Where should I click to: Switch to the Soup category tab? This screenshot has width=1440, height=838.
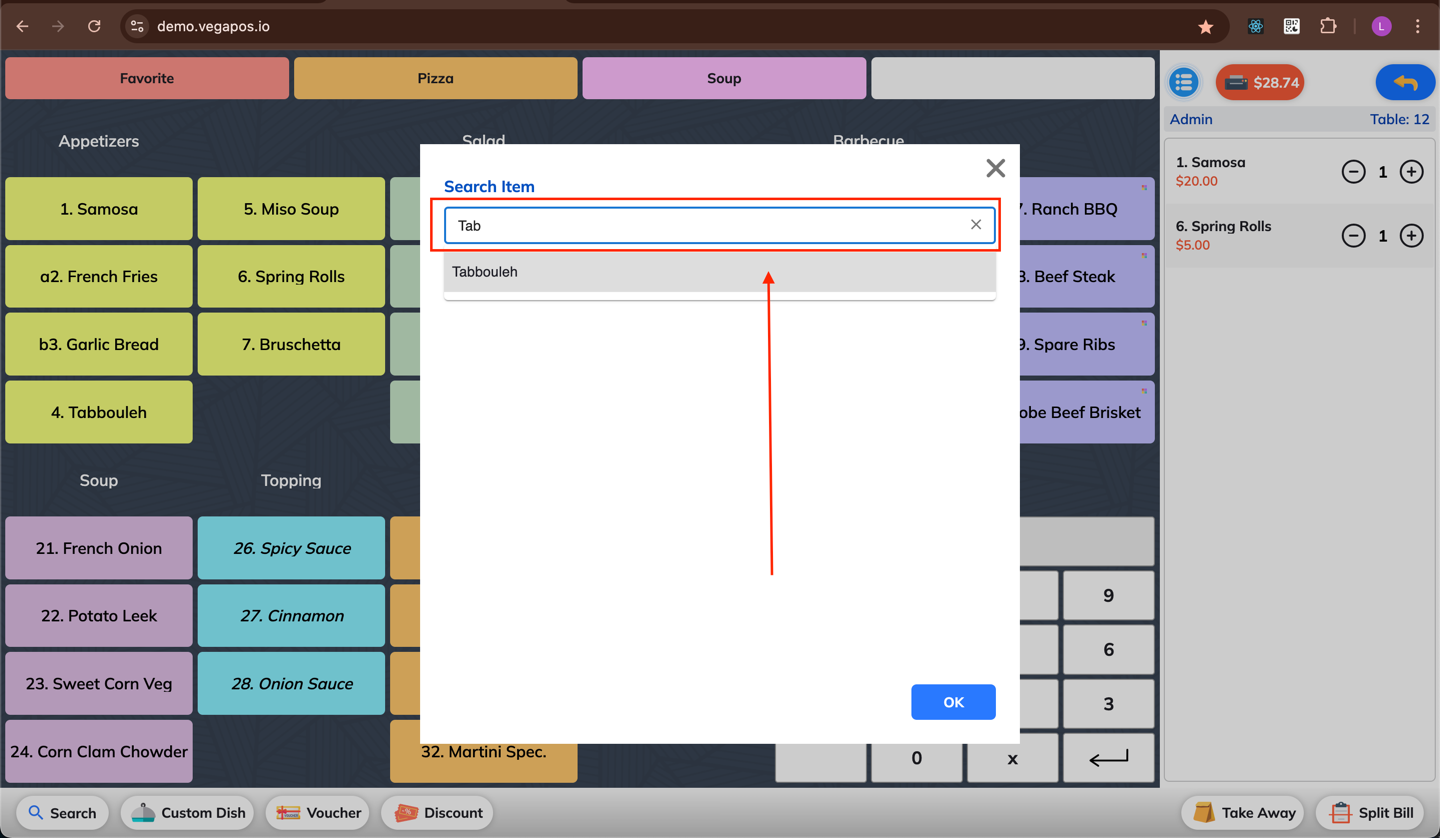click(724, 78)
